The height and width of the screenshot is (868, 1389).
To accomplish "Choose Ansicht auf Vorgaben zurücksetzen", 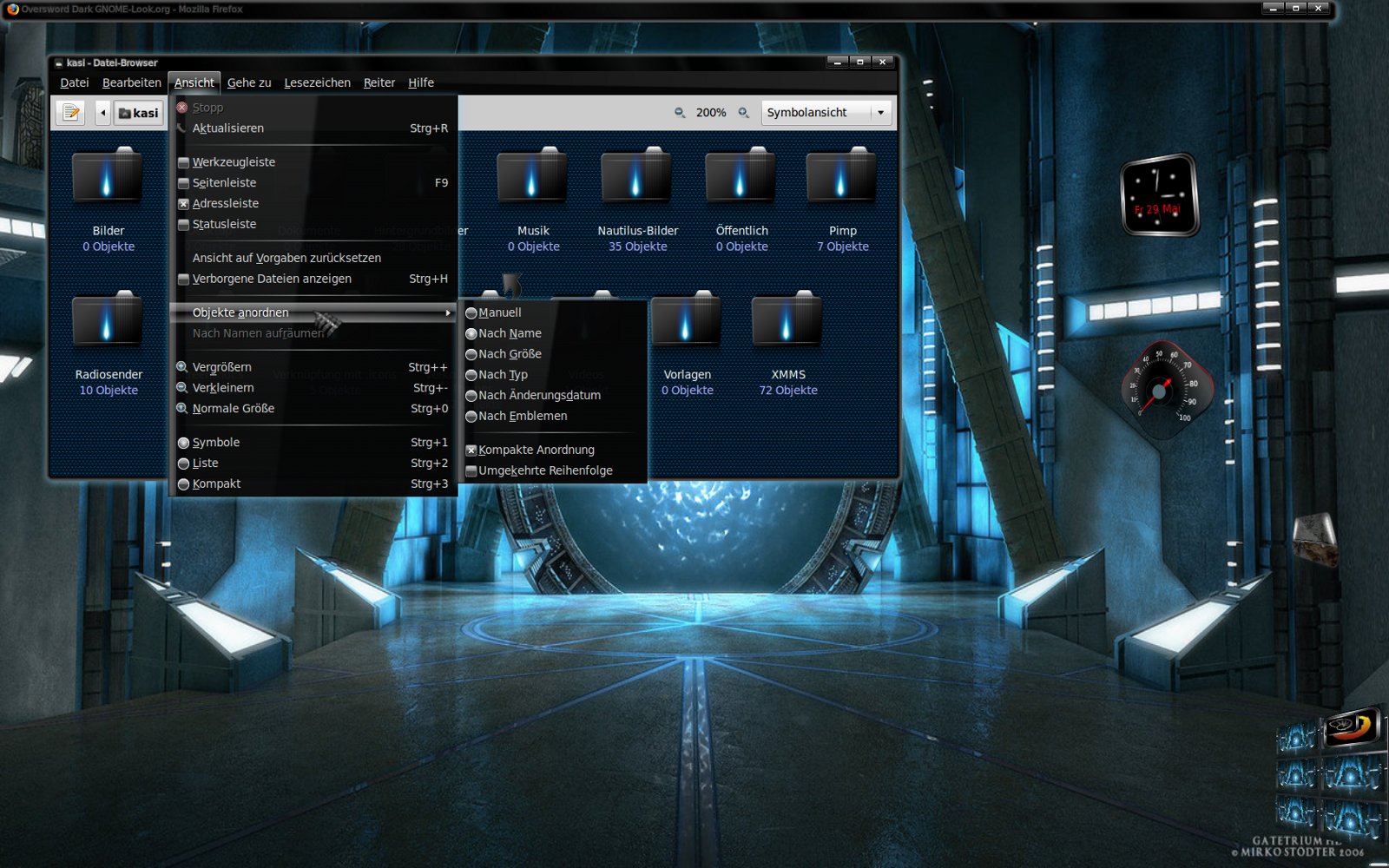I will pyautogui.click(x=313, y=258).
